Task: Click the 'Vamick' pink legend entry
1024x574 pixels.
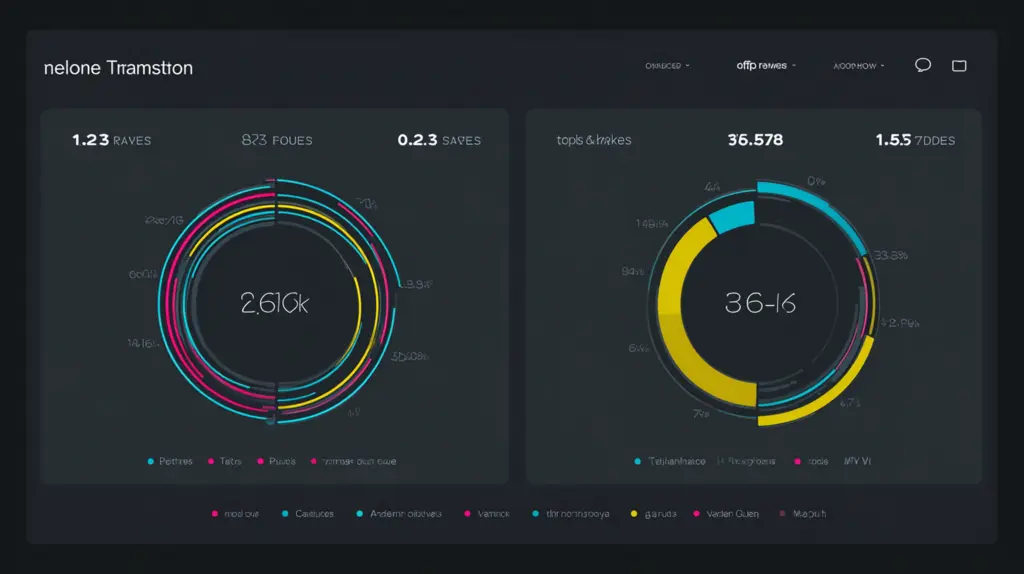Action: coord(488,514)
